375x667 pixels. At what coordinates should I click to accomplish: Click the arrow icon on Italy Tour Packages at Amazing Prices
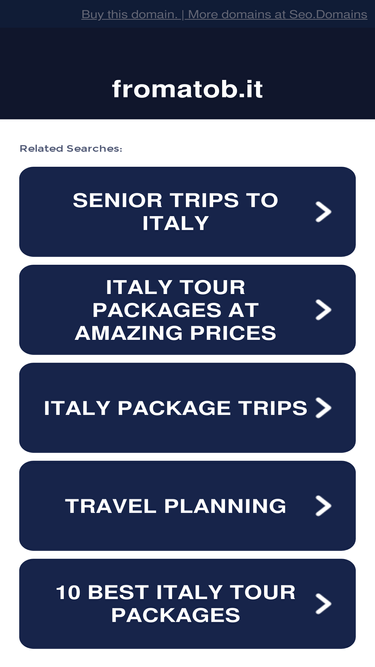[323, 310]
